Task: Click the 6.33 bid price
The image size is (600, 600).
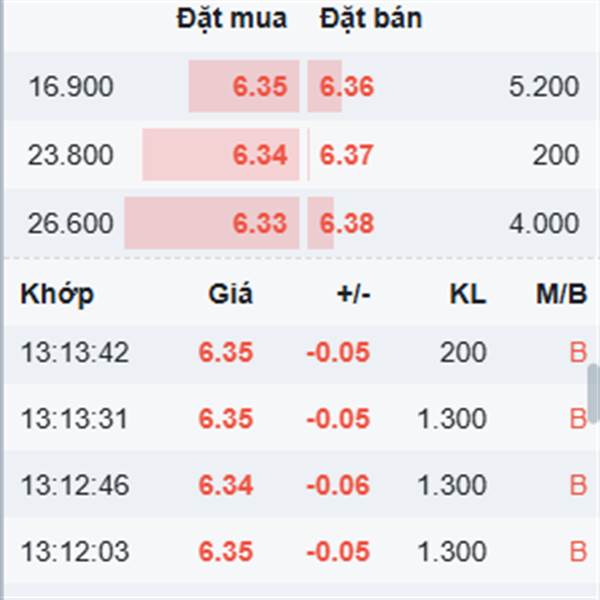Action: click(x=260, y=223)
